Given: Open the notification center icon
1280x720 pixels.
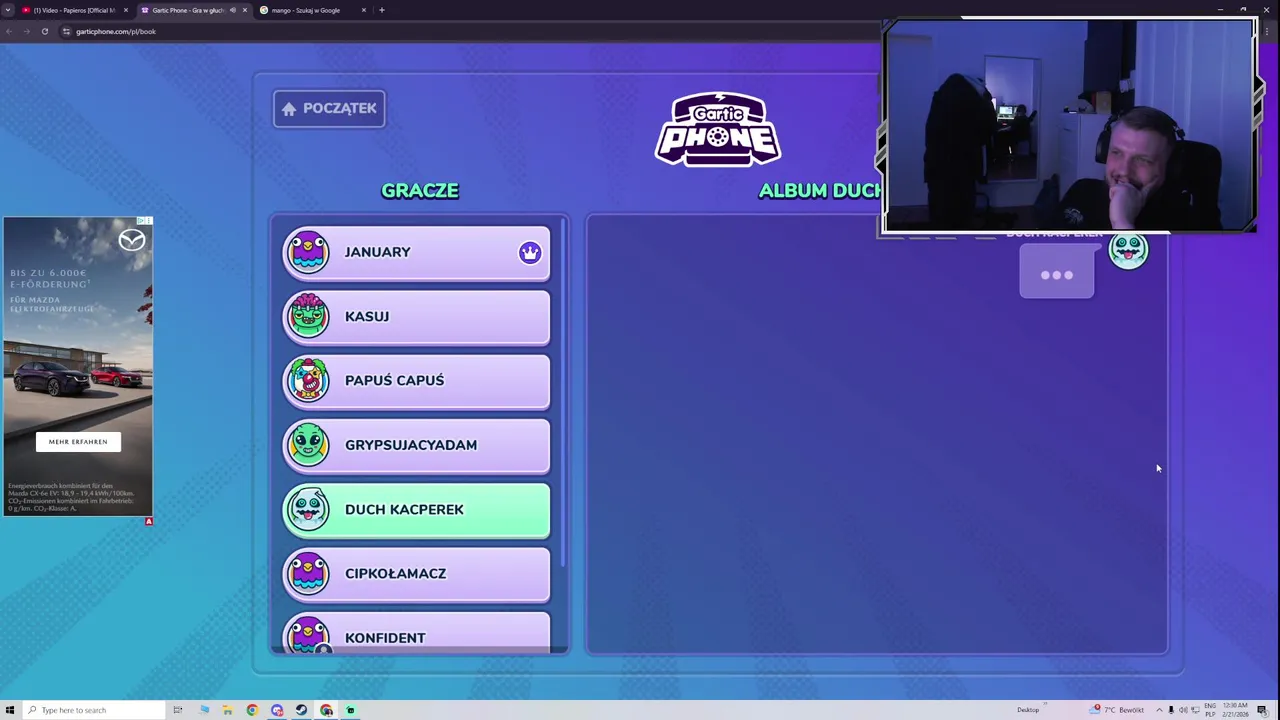Looking at the screenshot, I should tap(1263, 710).
